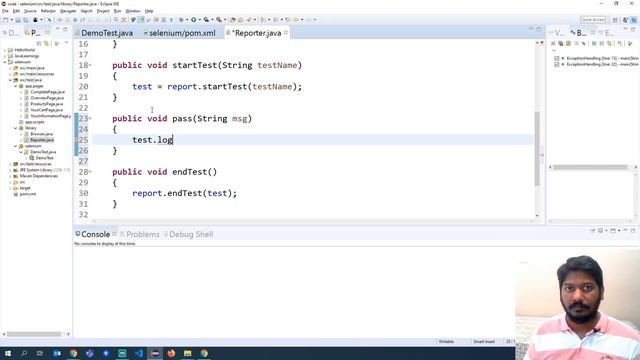Click in the code at line 30 report.endTest
Image resolution: width=640 pixels, height=360 pixels.
(184, 193)
